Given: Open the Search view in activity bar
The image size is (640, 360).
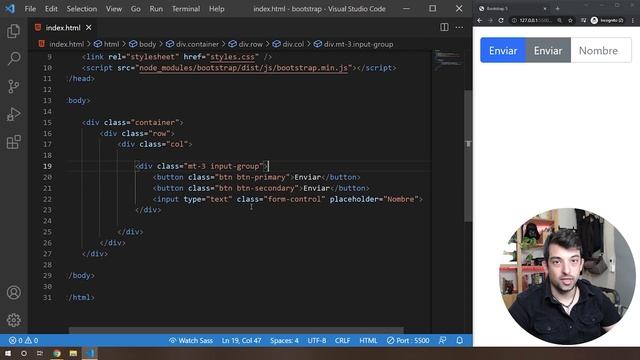Looking at the screenshot, I should [13, 59].
